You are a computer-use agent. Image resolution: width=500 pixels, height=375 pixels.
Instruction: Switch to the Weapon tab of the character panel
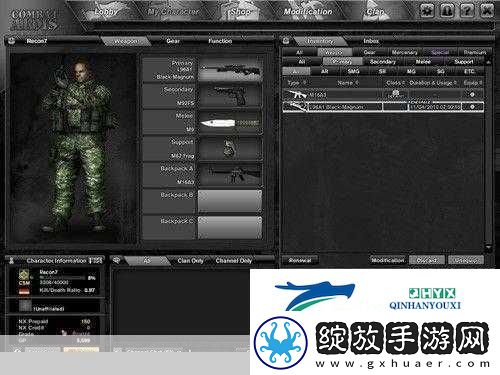pyautogui.click(x=126, y=41)
